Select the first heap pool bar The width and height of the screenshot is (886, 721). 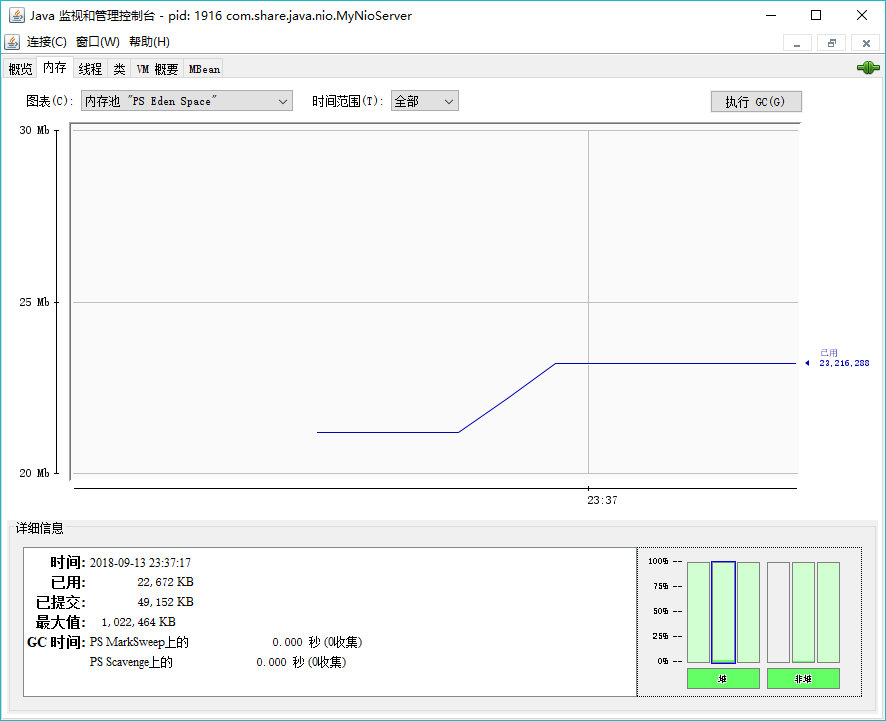698,612
